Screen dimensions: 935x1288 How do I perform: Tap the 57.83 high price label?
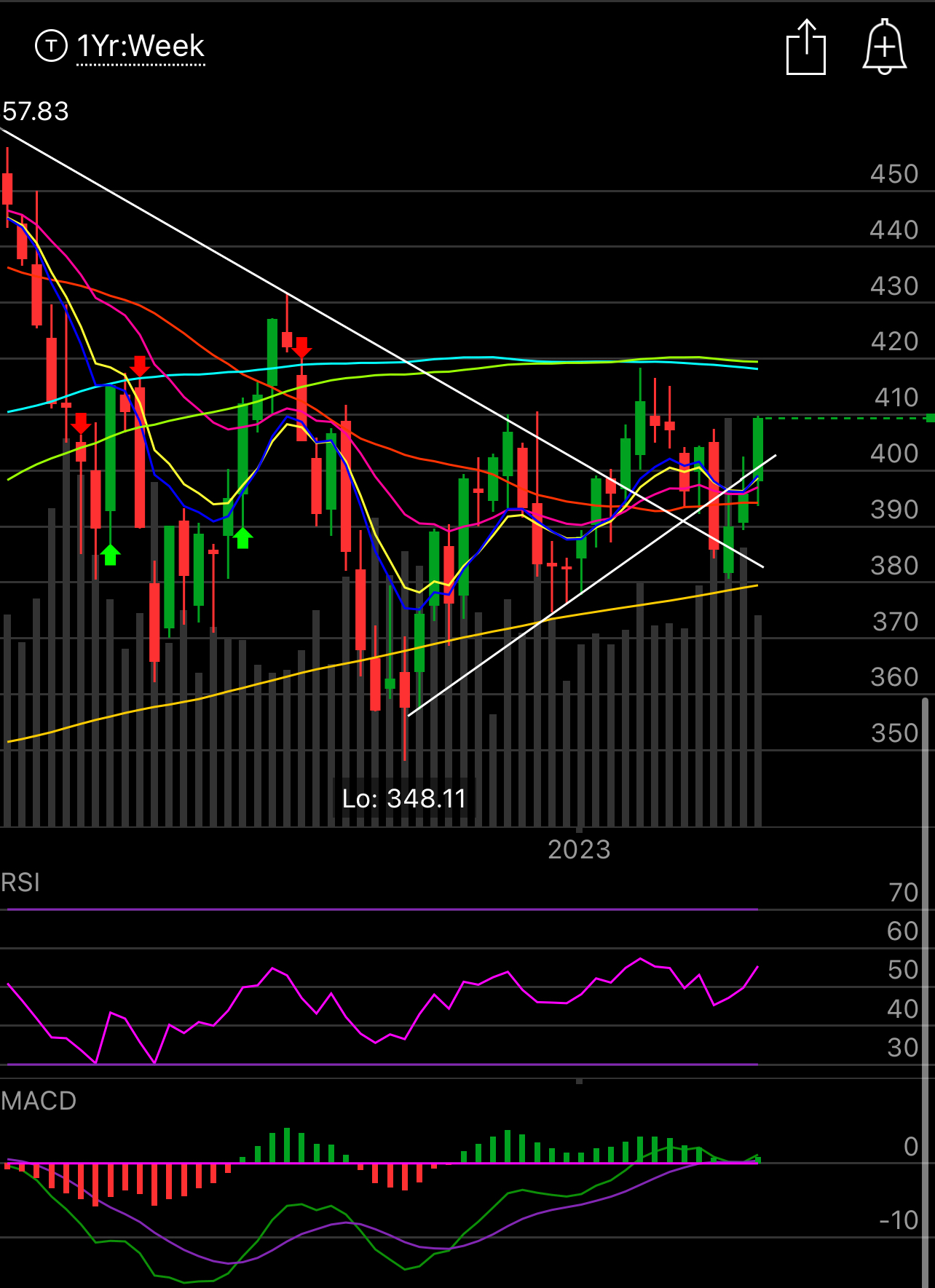[36, 111]
